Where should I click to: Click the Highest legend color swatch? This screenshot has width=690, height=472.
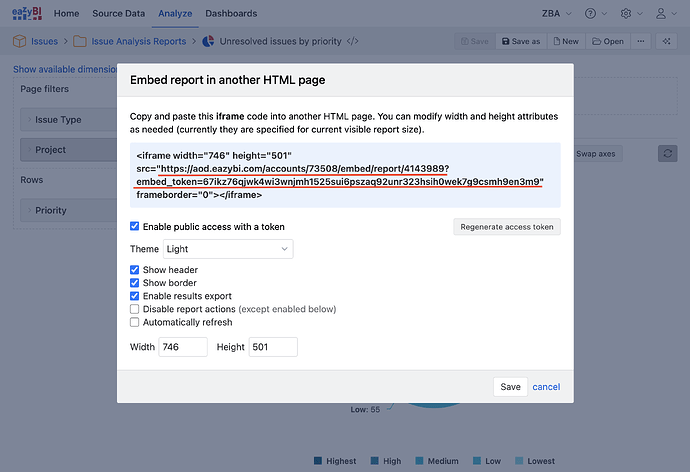318,461
